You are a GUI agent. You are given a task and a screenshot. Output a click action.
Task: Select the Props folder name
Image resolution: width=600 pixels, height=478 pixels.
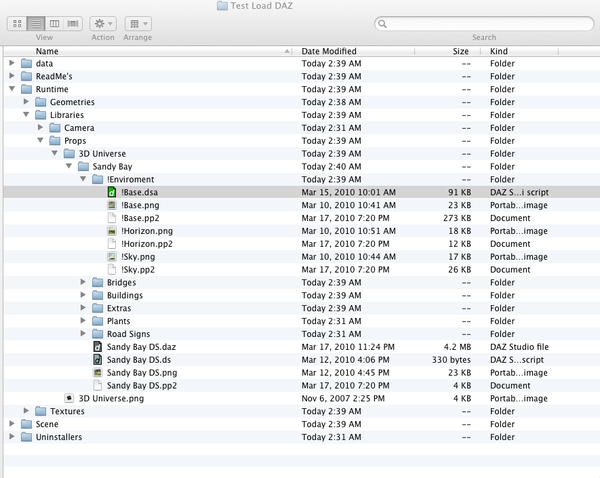click(75, 141)
